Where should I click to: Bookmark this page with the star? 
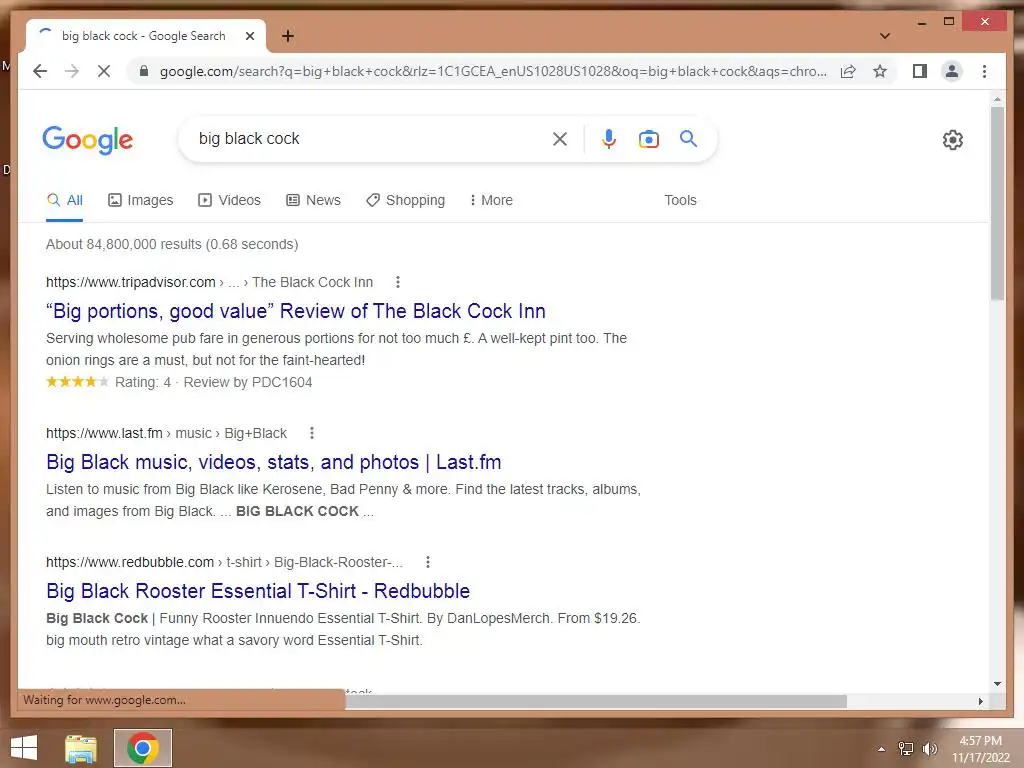pyautogui.click(x=880, y=71)
